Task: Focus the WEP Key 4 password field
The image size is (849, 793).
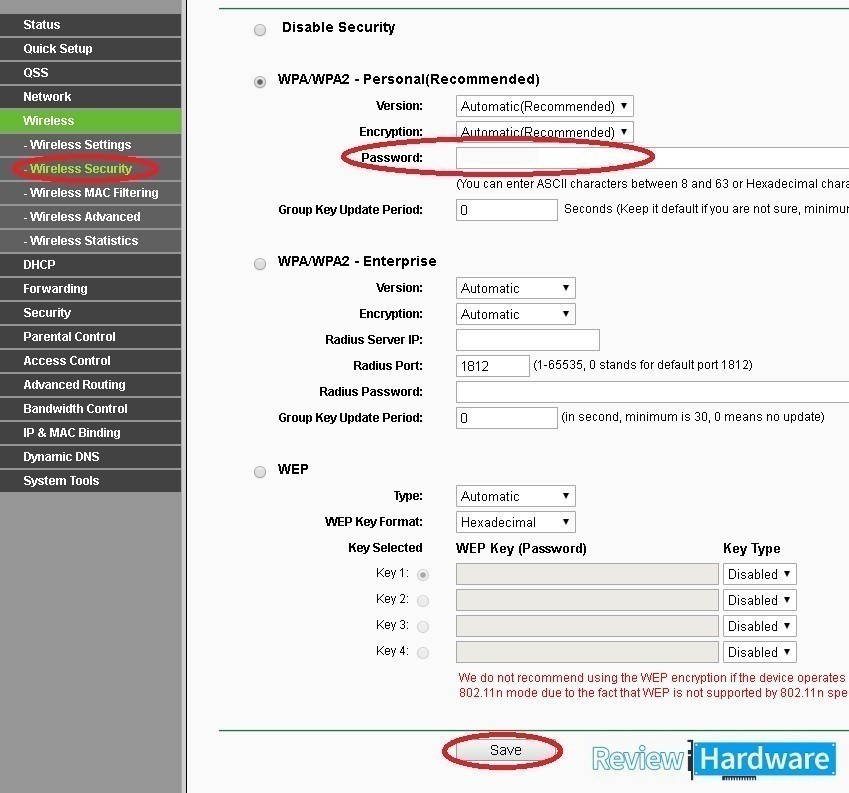Action: pyautogui.click(x=587, y=652)
